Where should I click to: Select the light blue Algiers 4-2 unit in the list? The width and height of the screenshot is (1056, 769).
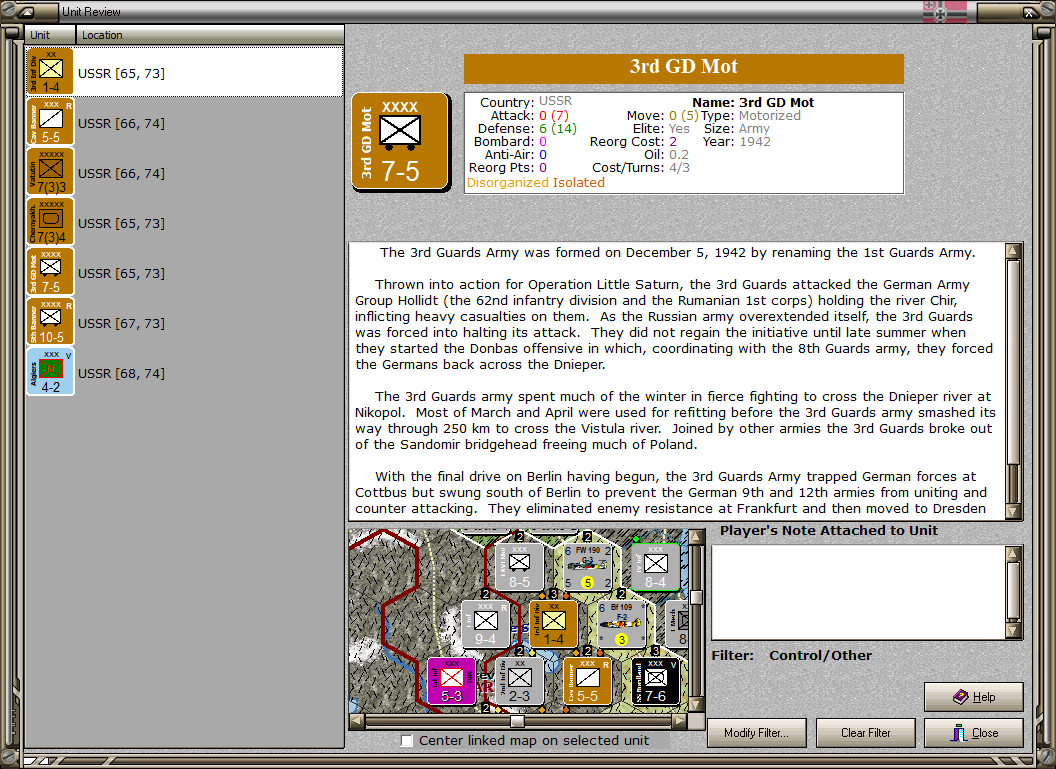[x=185, y=372]
